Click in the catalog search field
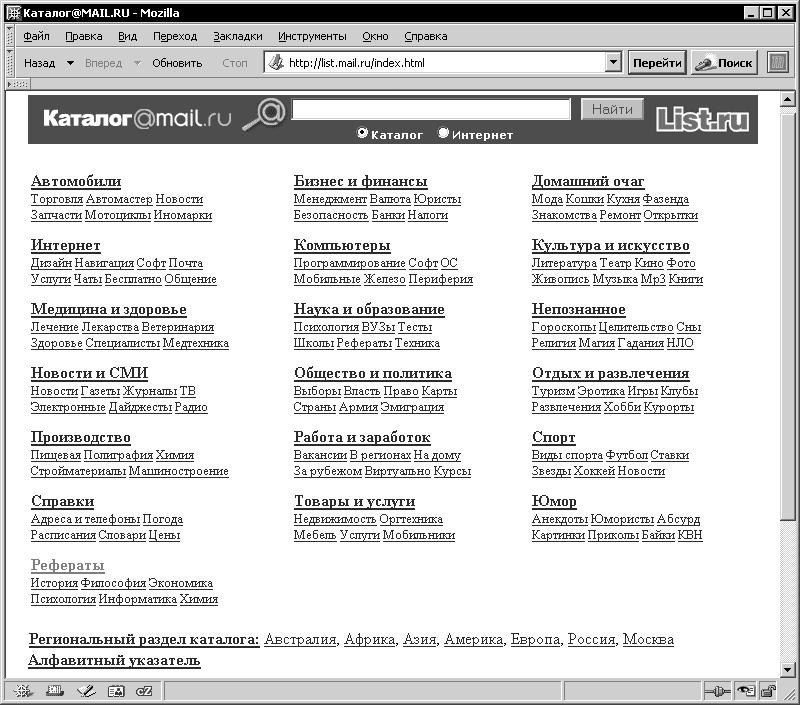The image size is (800, 705). [431, 109]
